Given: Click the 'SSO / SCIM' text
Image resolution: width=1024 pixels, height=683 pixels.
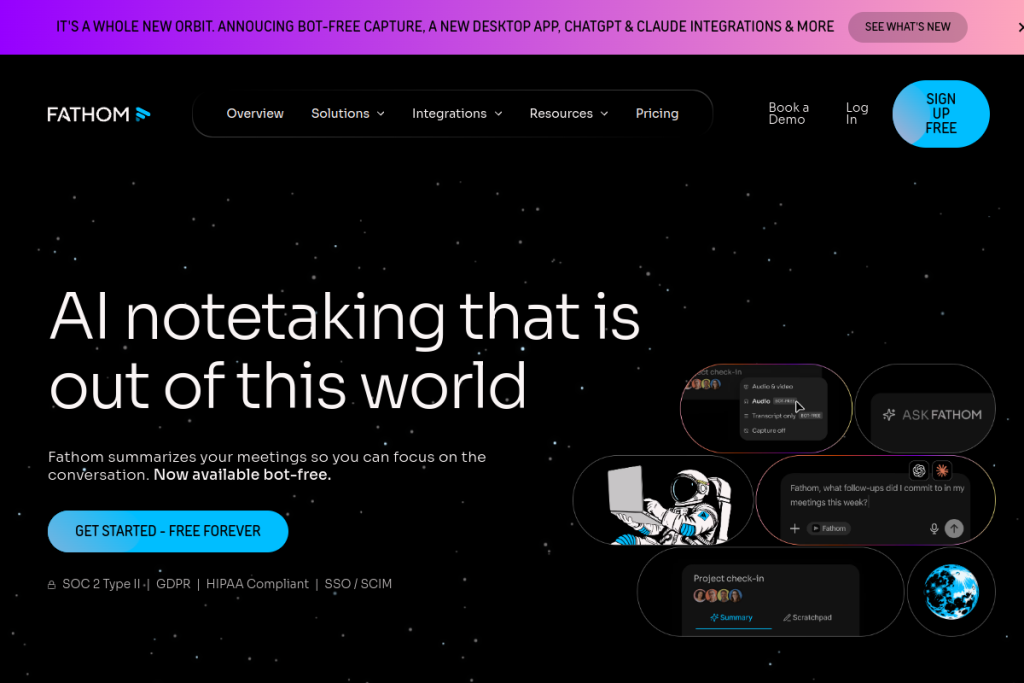Looking at the screenshot, I should point(358,584).
